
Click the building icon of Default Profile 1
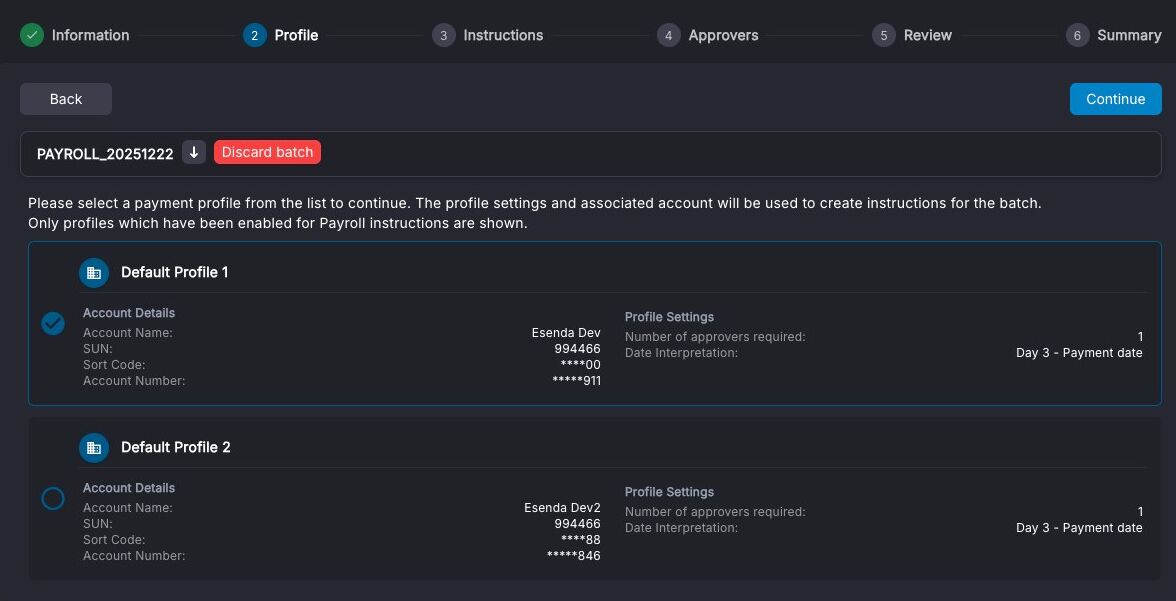click(x=94, y=272)
